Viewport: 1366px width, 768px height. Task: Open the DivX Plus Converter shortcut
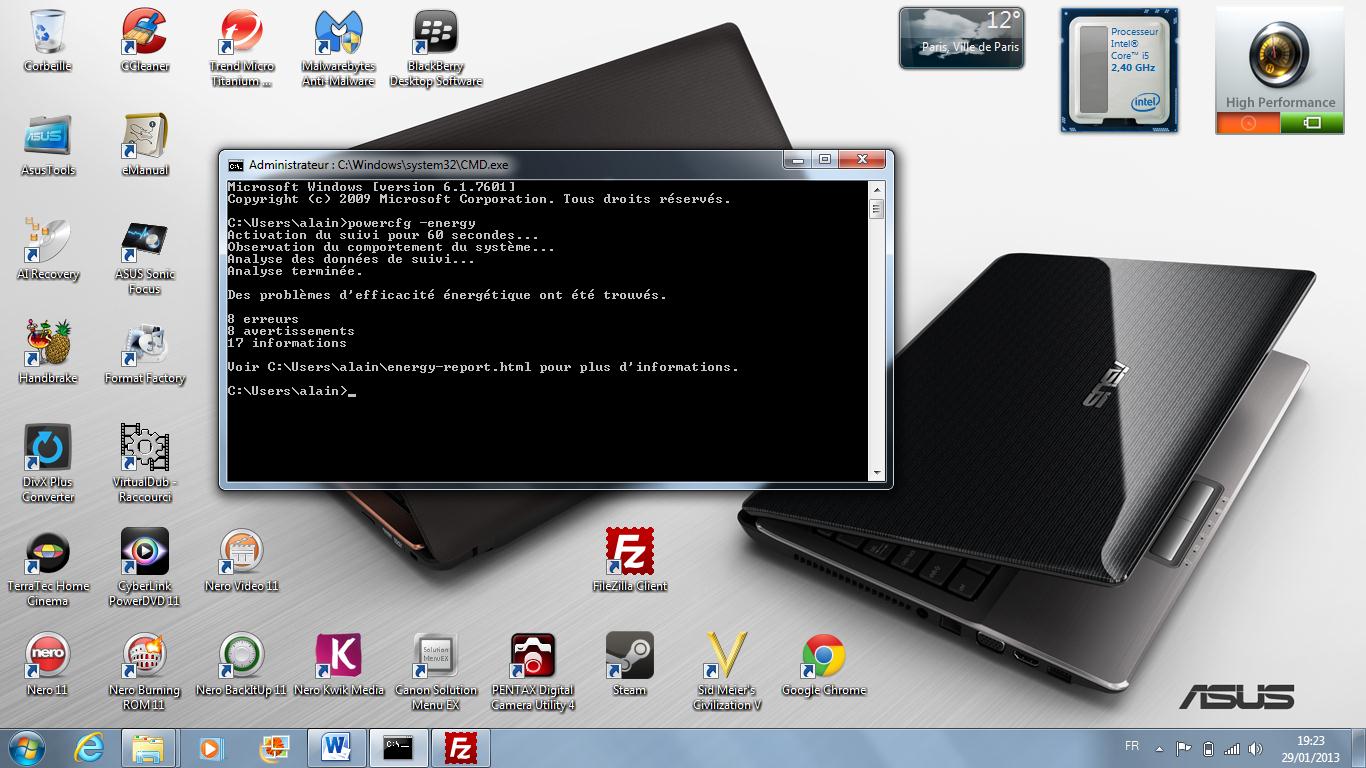tap(48, 464)
